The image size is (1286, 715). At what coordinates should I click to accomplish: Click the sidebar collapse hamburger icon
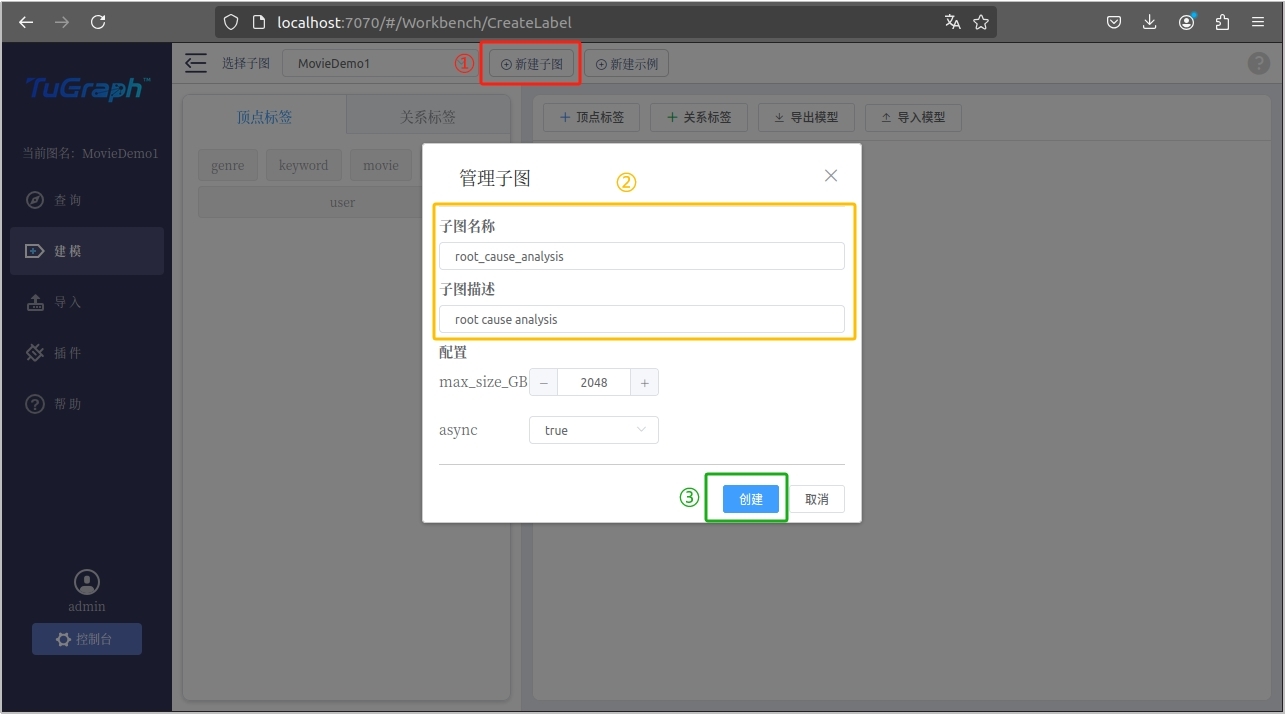click(196, 63)
